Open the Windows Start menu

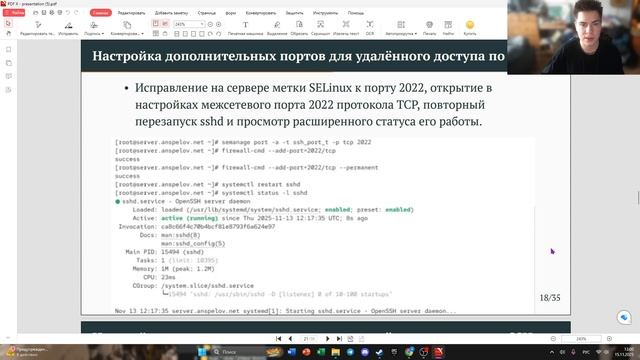click(202, 352)
